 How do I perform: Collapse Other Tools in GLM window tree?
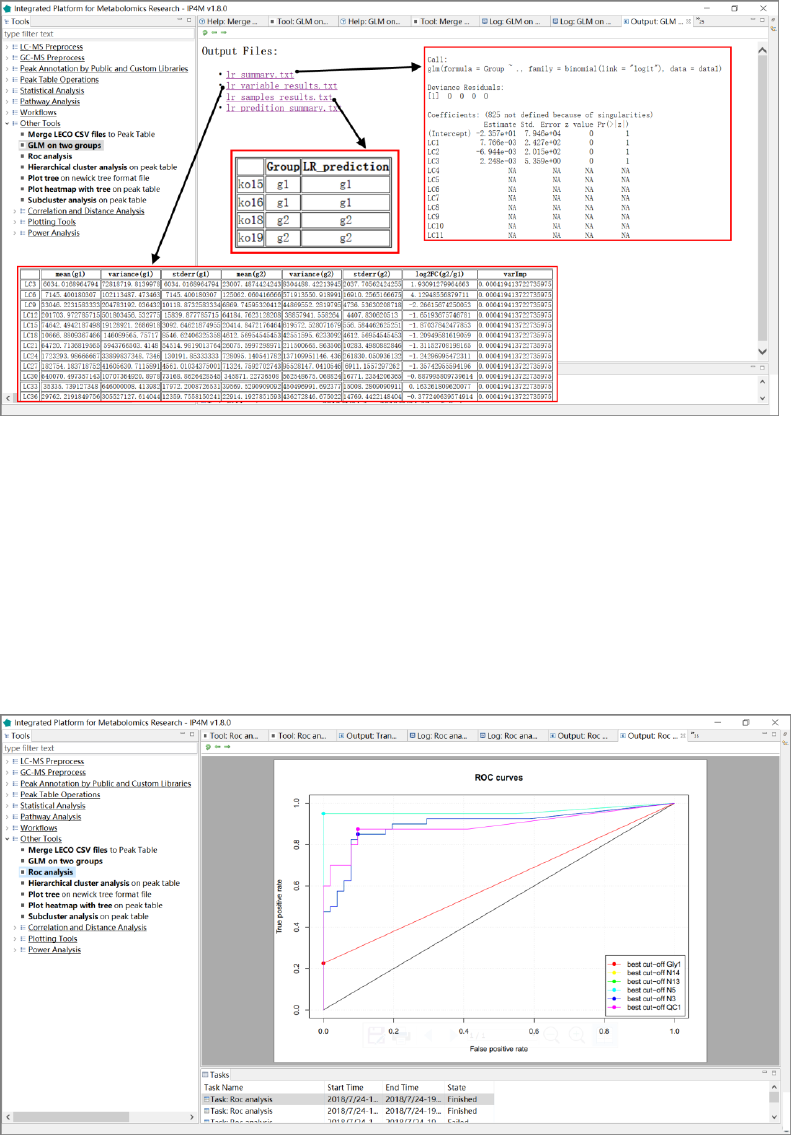pyautogui.click(x=7, y=124)
